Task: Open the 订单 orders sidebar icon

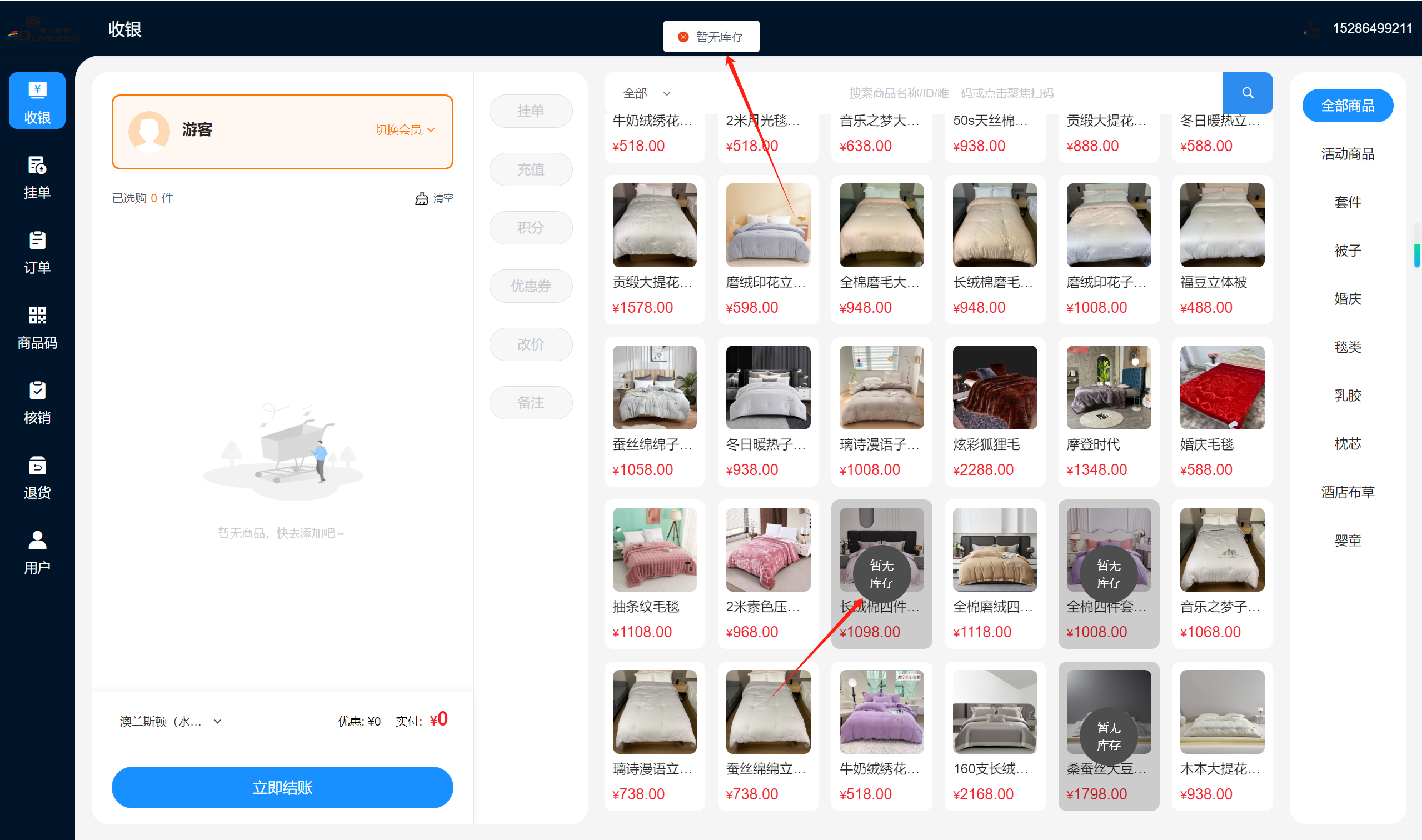Action: click(x=37, y=252)
